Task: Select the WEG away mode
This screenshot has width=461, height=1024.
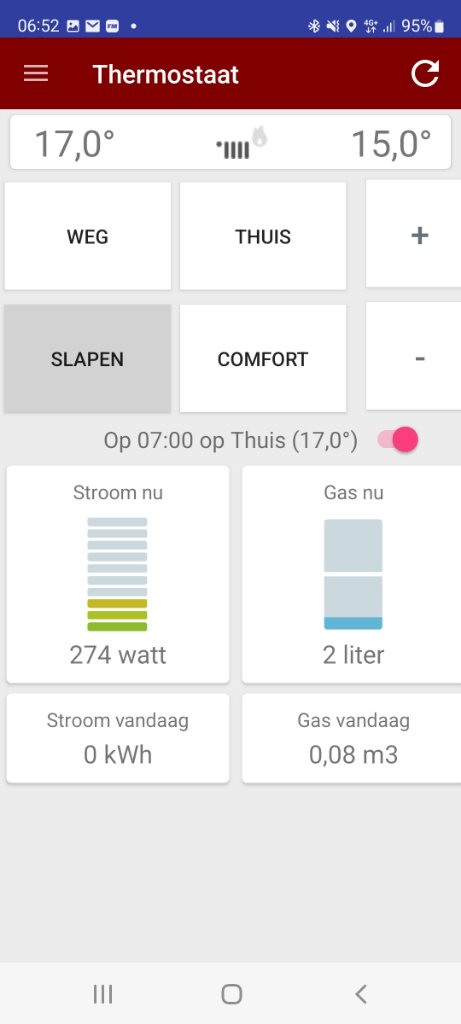Action: [87, 236]
